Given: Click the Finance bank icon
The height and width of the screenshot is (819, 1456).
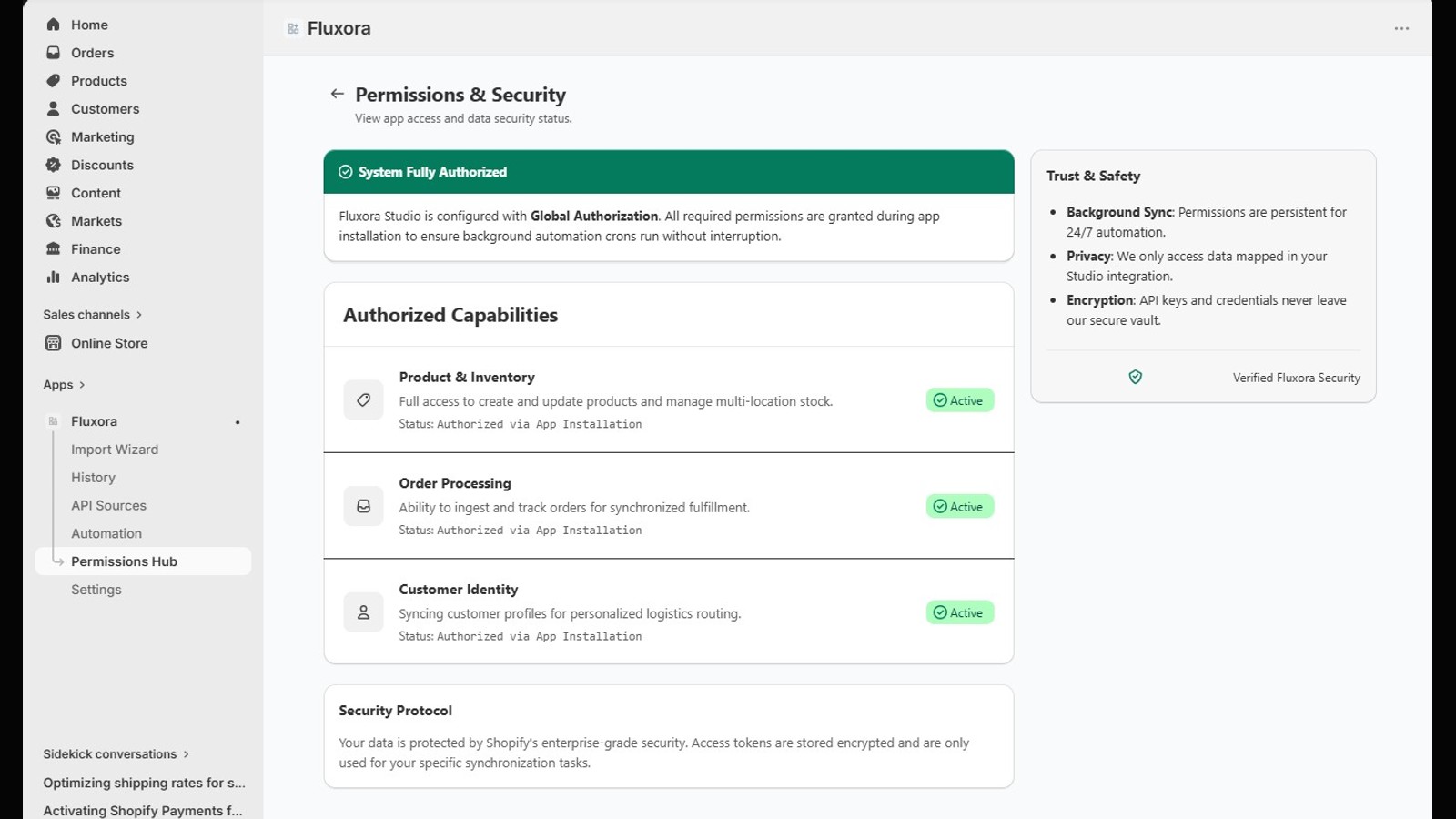Looking at the screenshot, I should [53, 249].
